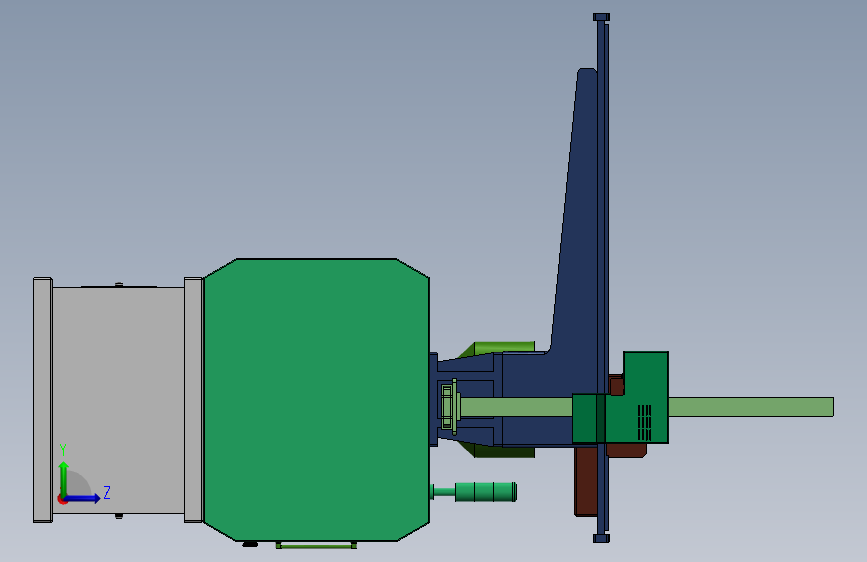
Task: Select the outer gray end flange
Action: 43,400
